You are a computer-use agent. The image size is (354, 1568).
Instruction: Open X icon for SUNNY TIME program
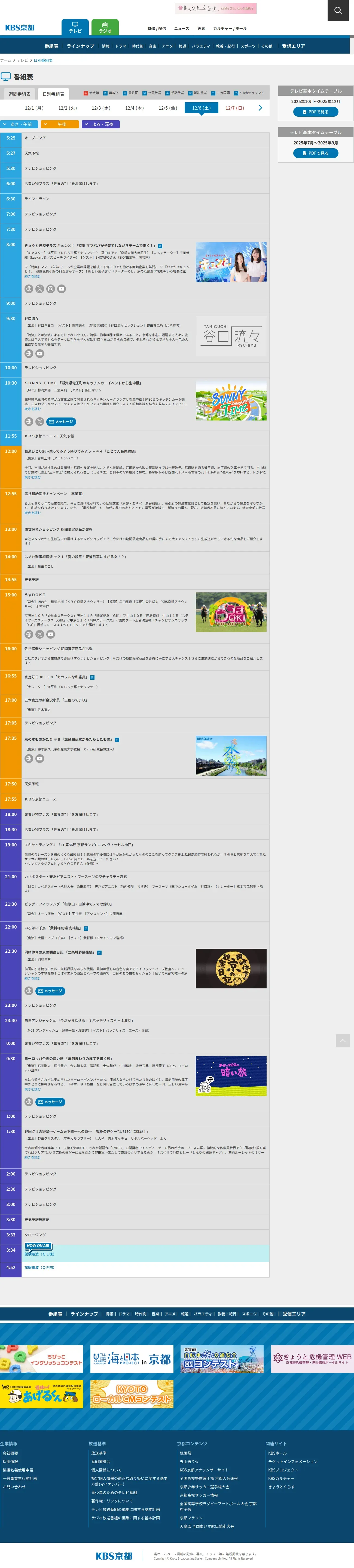point(39,421)
